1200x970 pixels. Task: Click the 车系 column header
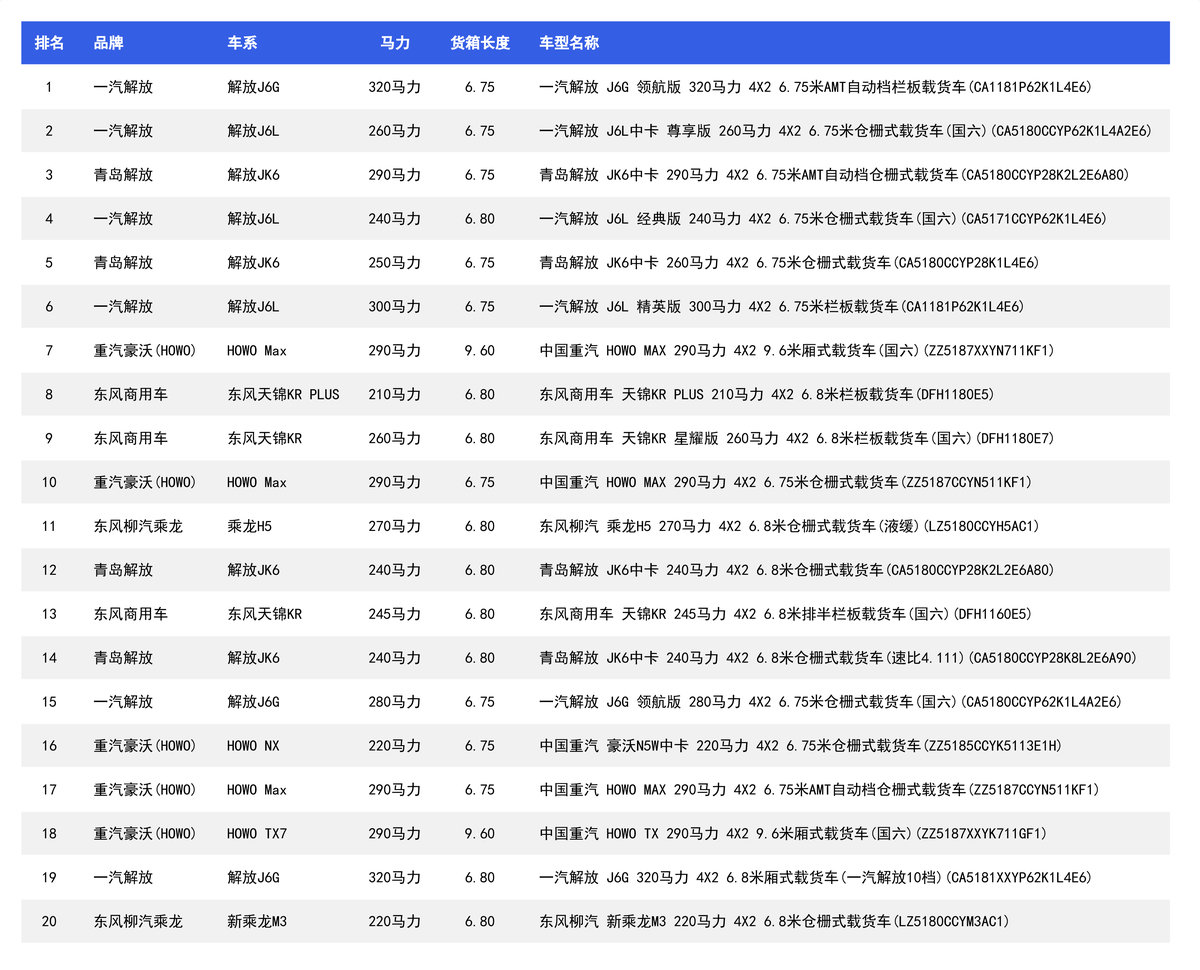[242, 43]
